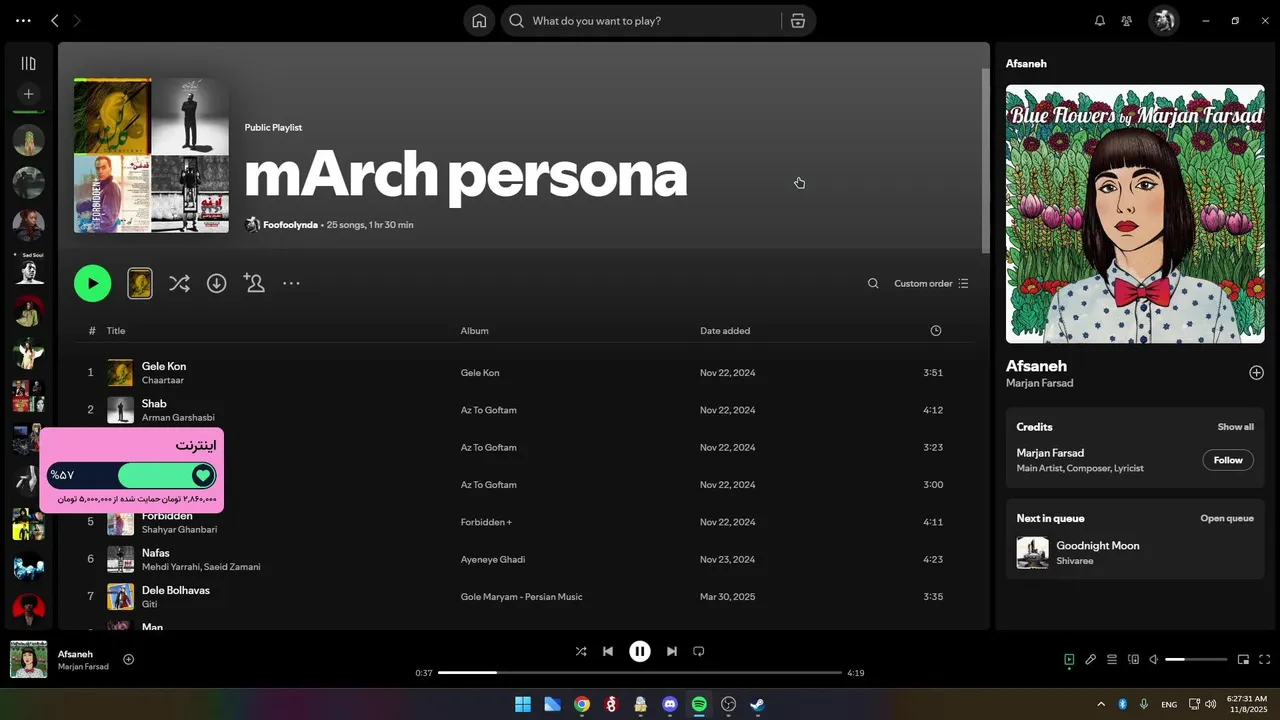Select the Gele Kon track title

click(x=164, y=366)
